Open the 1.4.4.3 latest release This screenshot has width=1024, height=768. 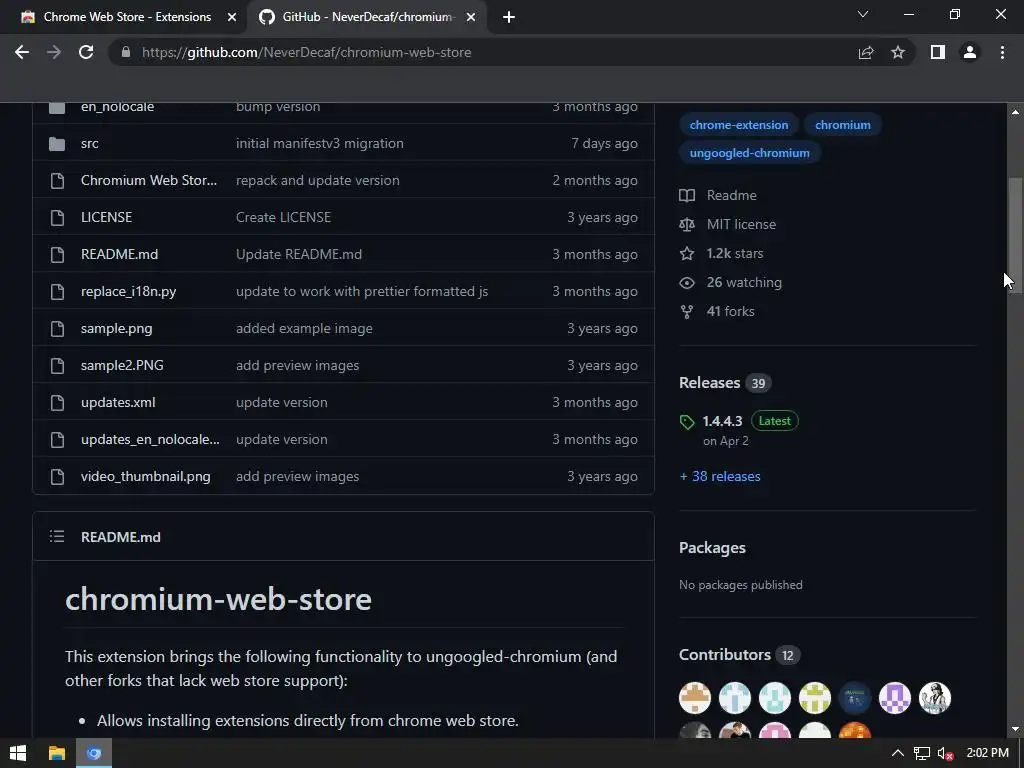722,421
